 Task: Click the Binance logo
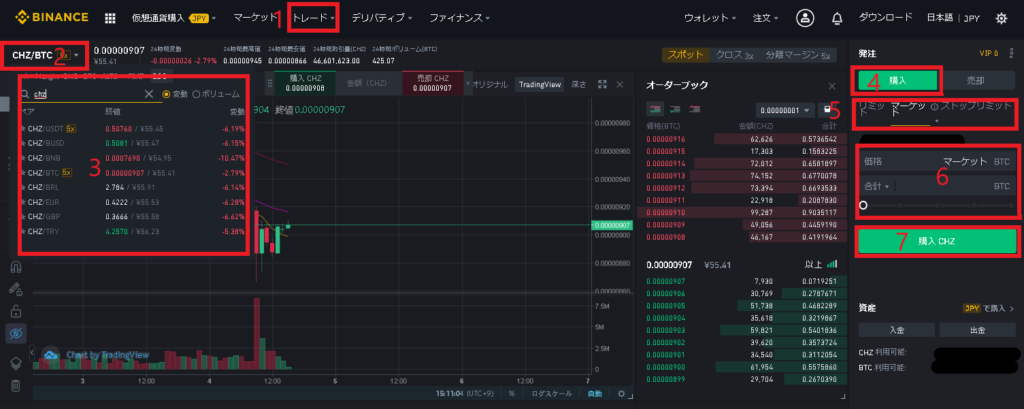point(52,18)
